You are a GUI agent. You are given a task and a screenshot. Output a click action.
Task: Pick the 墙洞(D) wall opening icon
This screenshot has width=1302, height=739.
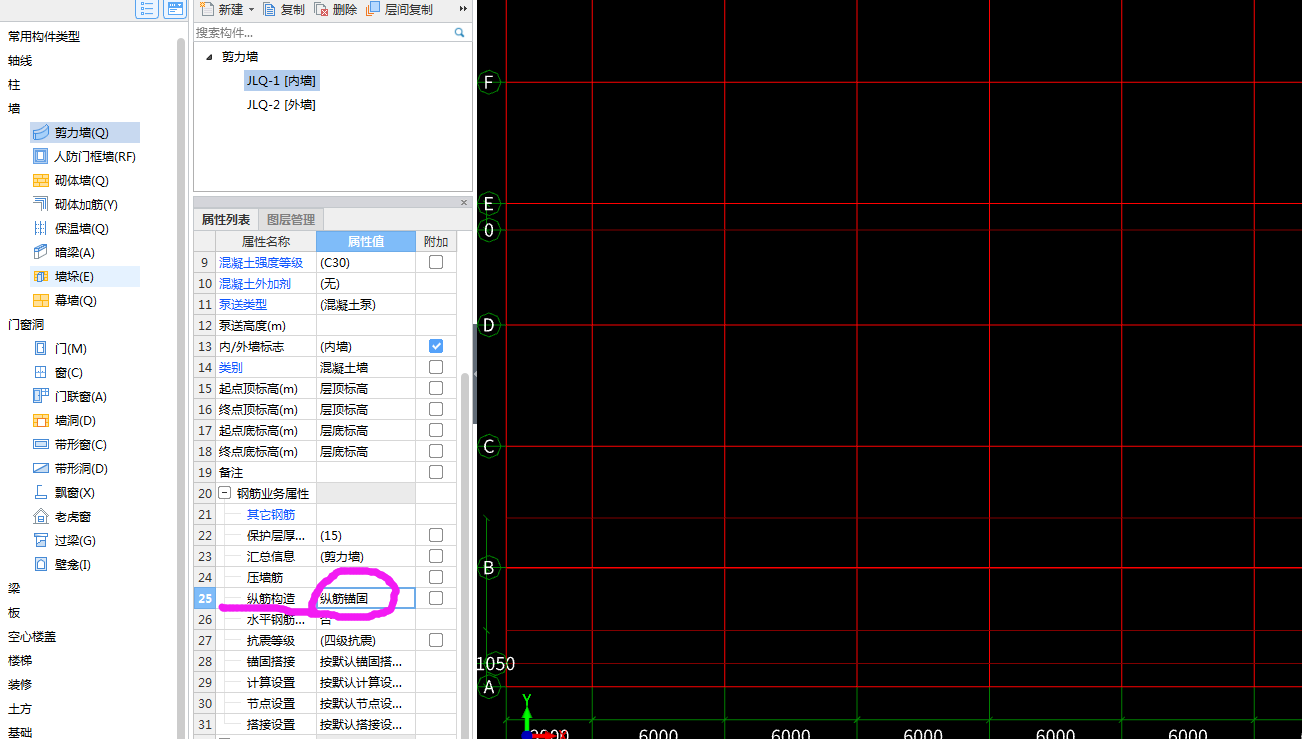point(41,420)
